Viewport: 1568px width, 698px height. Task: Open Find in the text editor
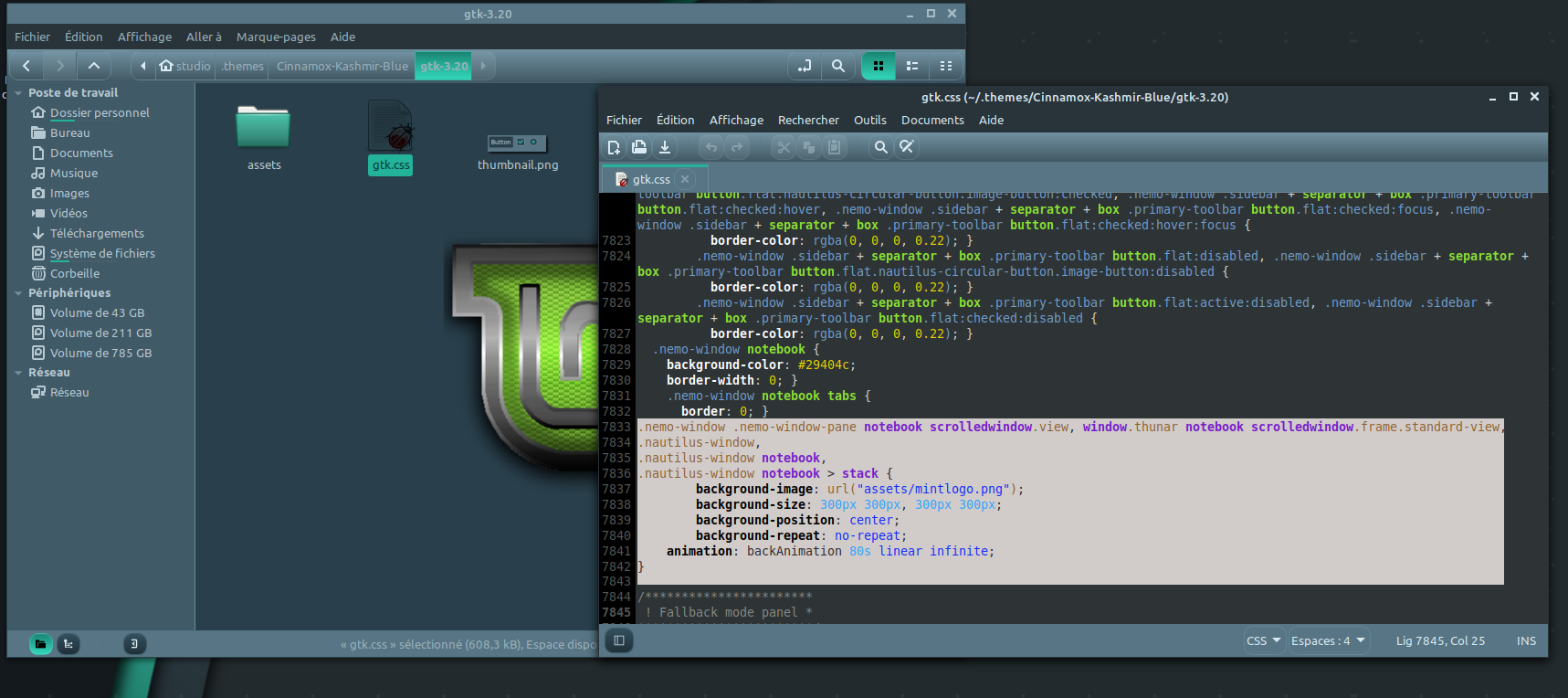point(880,147)
